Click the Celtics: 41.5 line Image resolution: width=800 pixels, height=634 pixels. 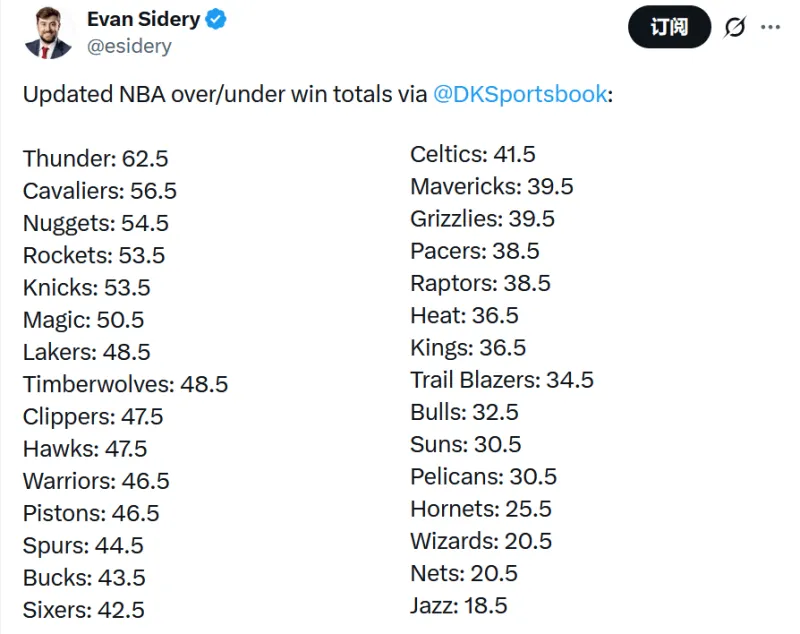[472, 154]
